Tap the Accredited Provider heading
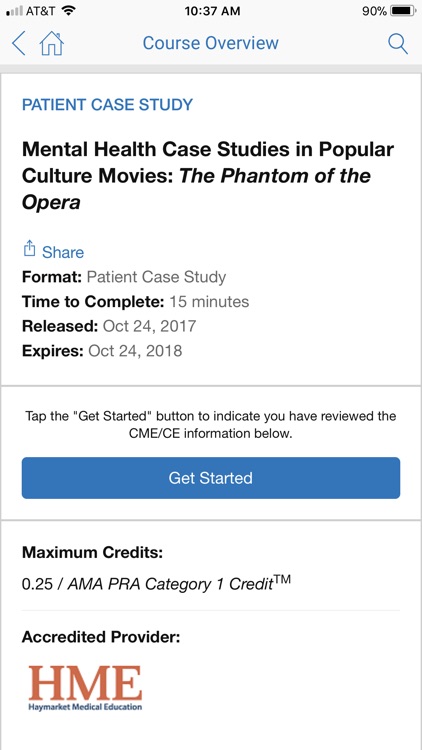The height and width of the screenshot is (750, 422). click(x=101, y=637)
